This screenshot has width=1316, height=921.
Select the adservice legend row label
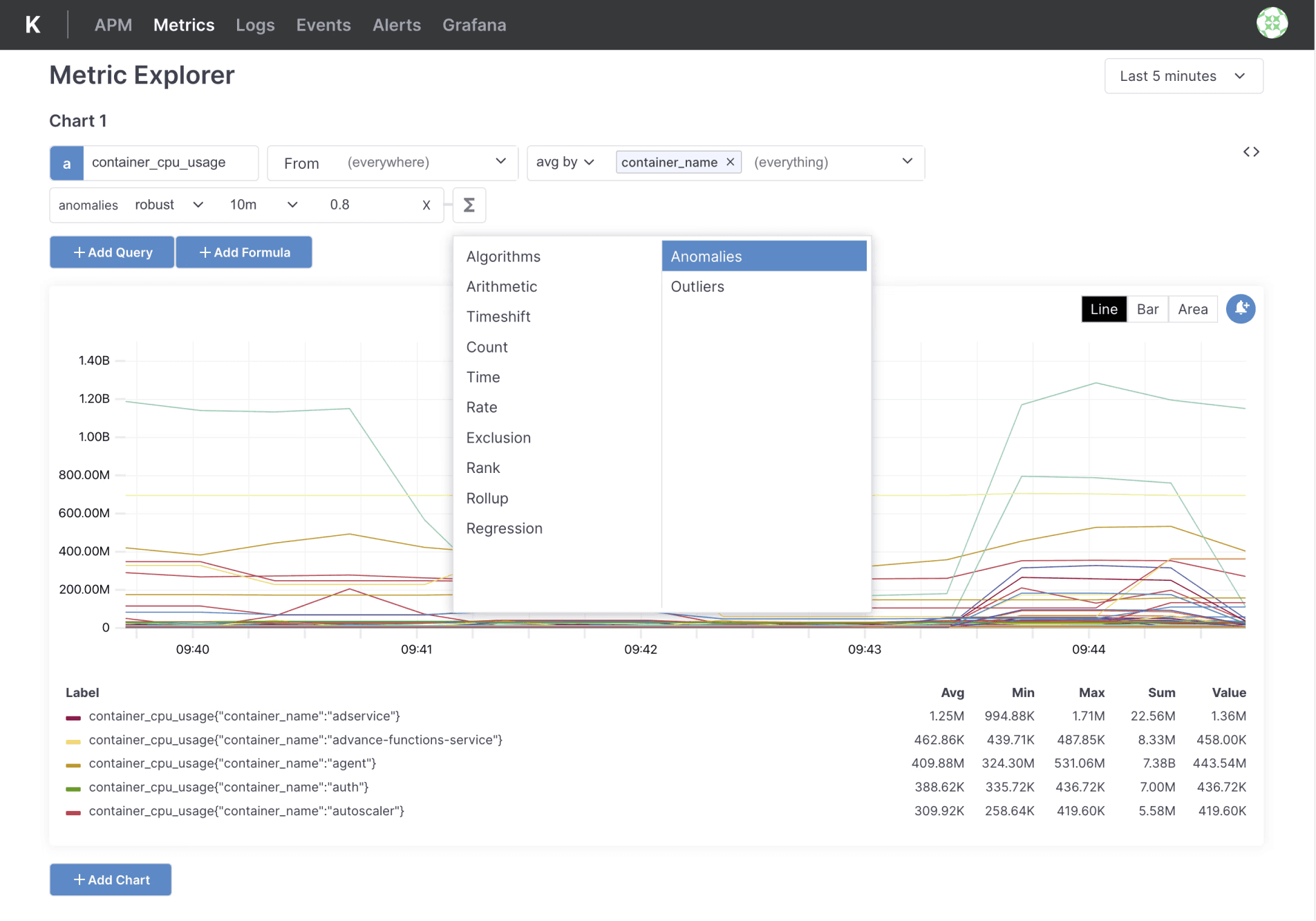coord(245,716)
